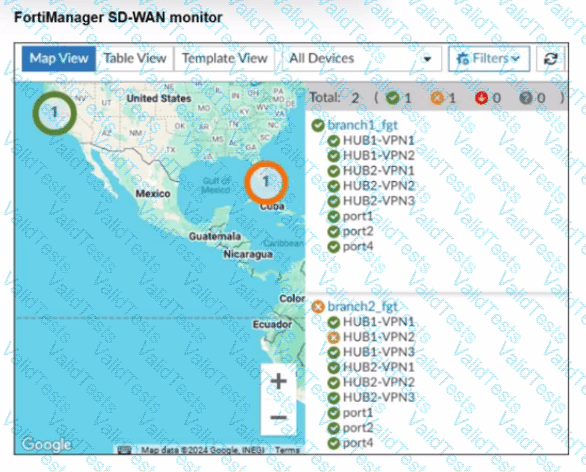The width and height of the screenshot is (586, 472).
Task: Select the green cluster marker on the map
Action: click(55, 112)
